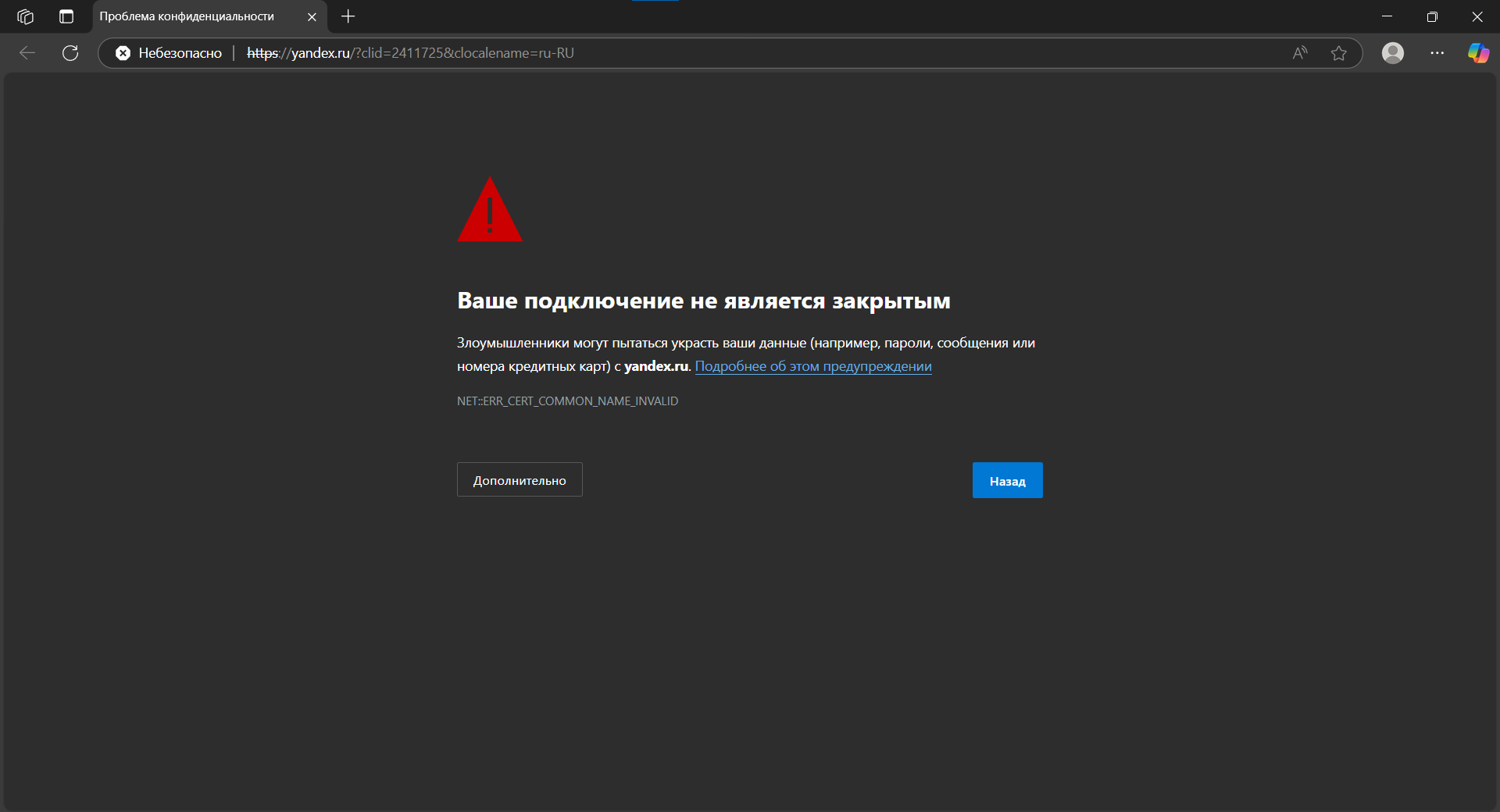
Task: Add page to favorites star icon
Action: click(1339, 53)
